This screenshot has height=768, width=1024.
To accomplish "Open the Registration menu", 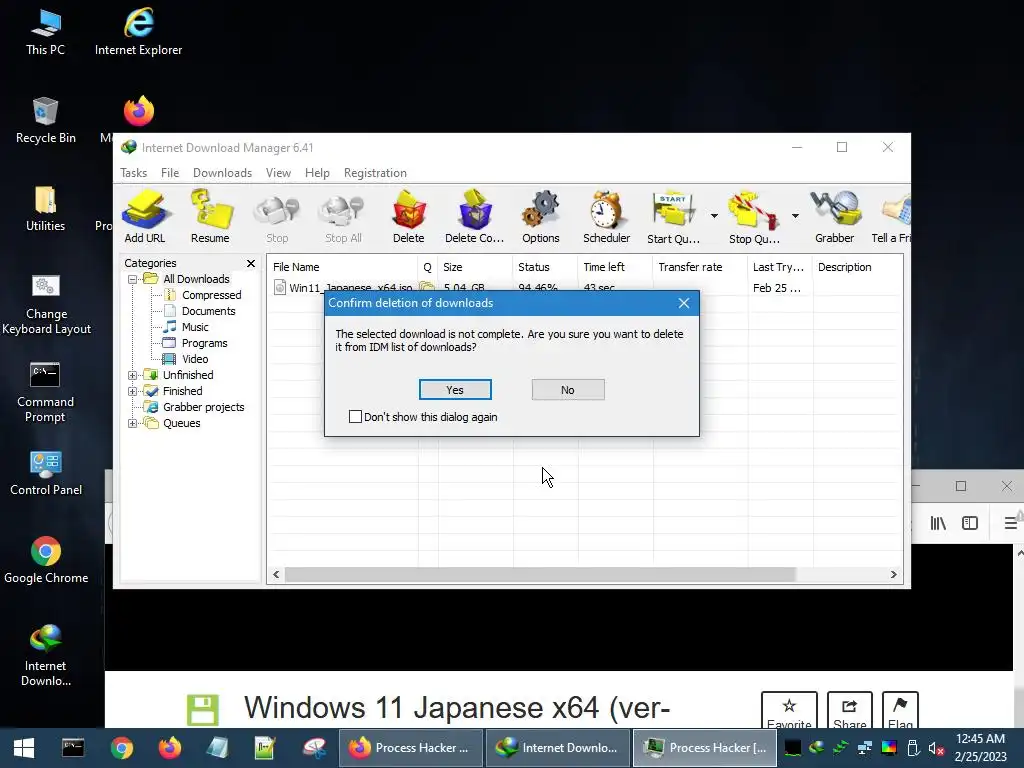I will (x=375, y=173).
